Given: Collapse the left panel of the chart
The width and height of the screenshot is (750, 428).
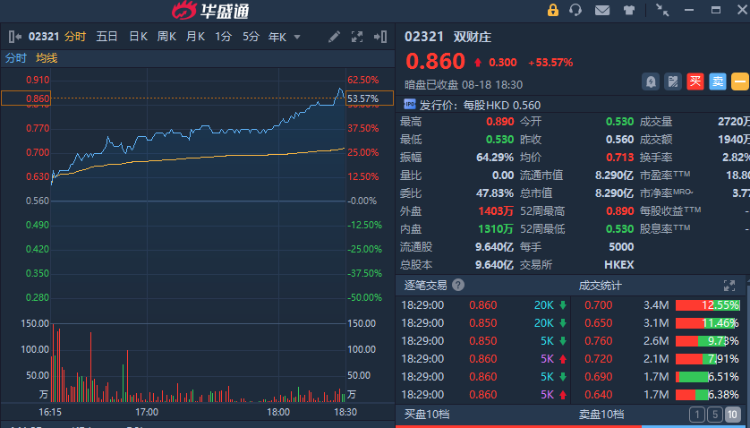Looking at the screenshot, I should (13, 37).
